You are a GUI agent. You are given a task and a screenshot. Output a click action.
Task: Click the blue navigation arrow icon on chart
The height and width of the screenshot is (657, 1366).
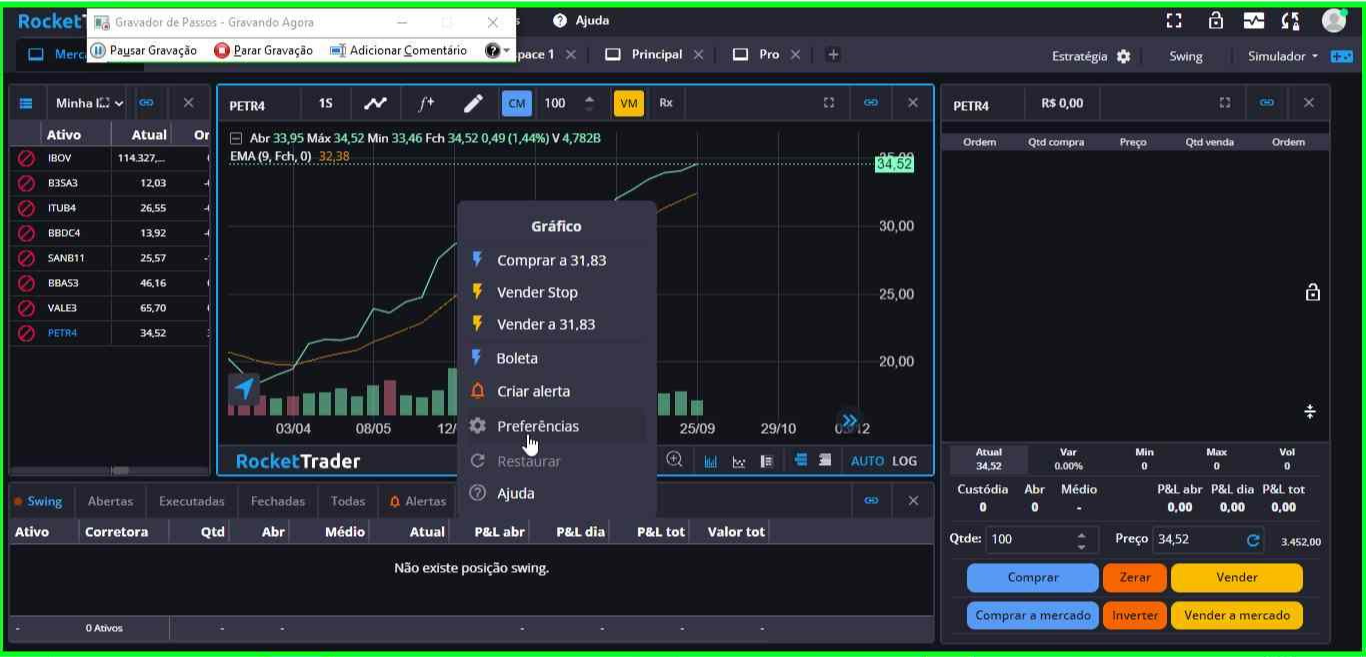(x=244, y=389)
